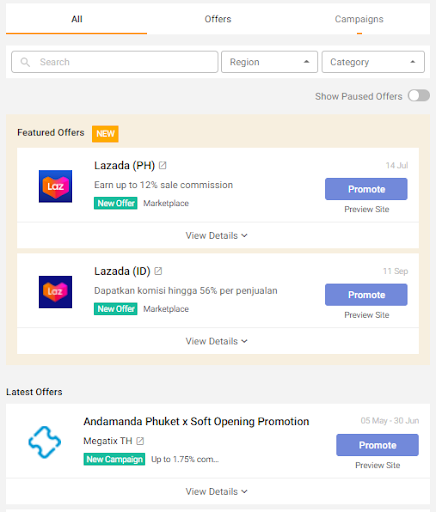Expand View Details for Andamanda Phuket offer
436x512 pixels.
tap(217, 492)
